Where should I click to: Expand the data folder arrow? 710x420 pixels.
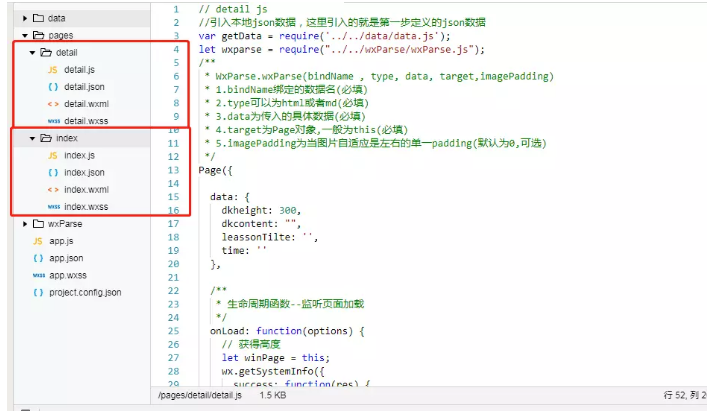pyautogui.click(x=24, y=18)
